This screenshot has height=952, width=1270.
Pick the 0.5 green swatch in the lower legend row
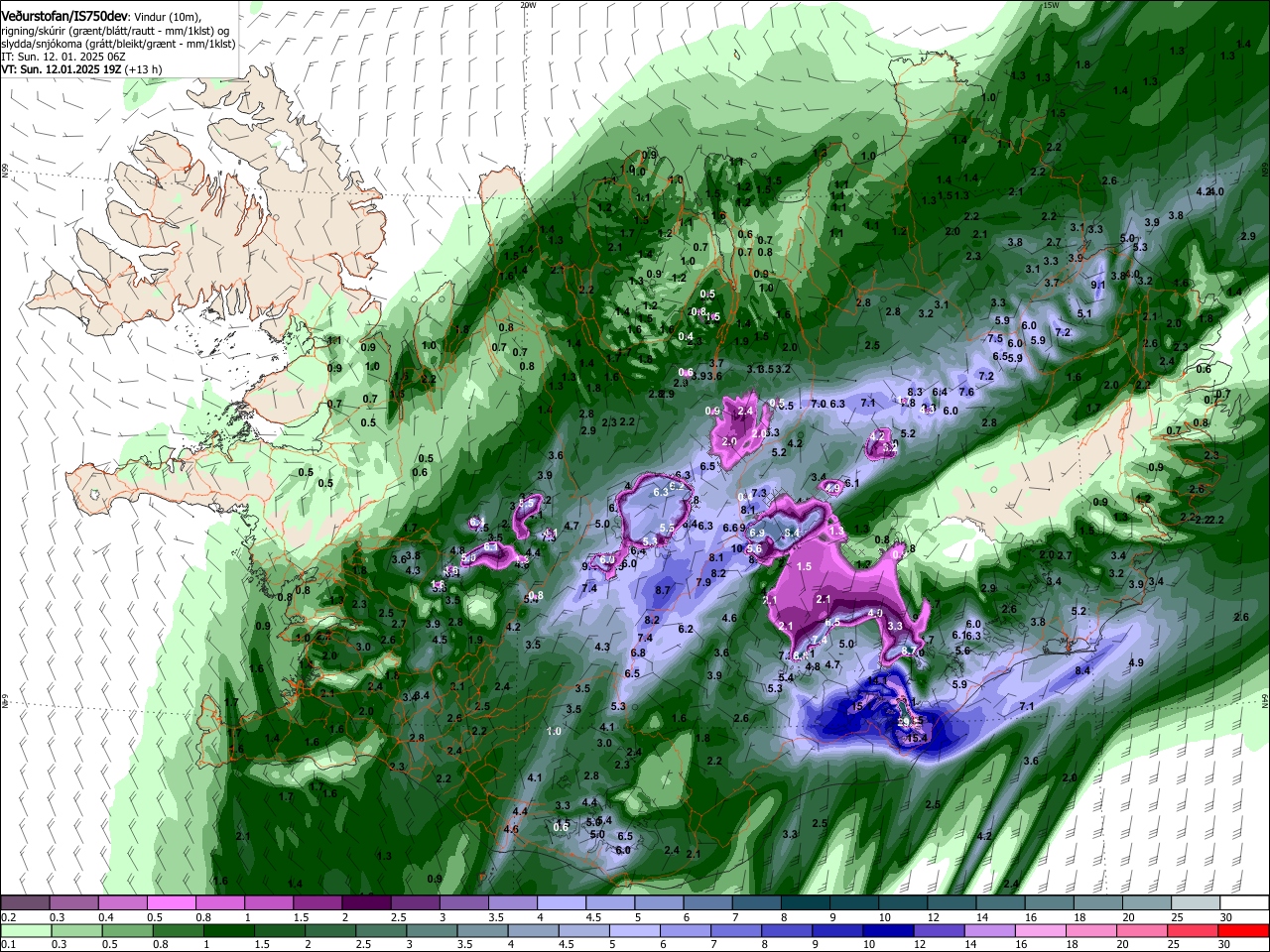pos(127,930)
